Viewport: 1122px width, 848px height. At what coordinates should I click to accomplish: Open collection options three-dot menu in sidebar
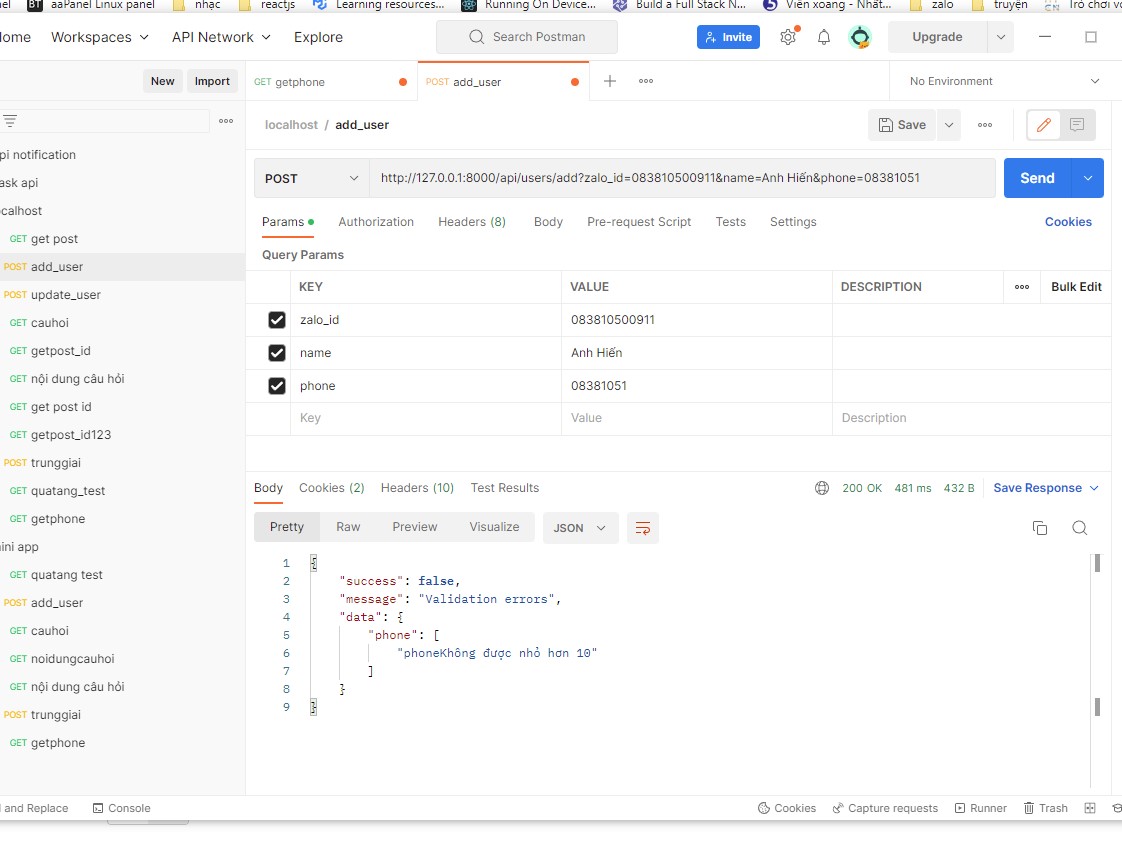[226, 121]
